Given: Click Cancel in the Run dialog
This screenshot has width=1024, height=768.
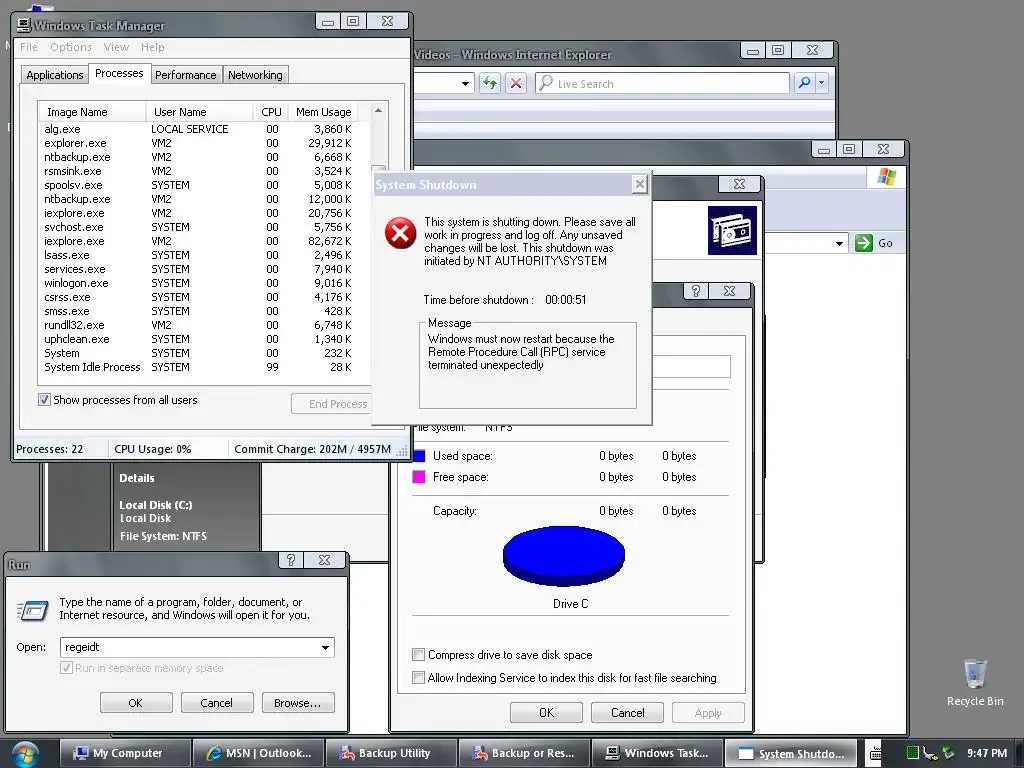Looking at the screenshot, I should coord(217,703).
